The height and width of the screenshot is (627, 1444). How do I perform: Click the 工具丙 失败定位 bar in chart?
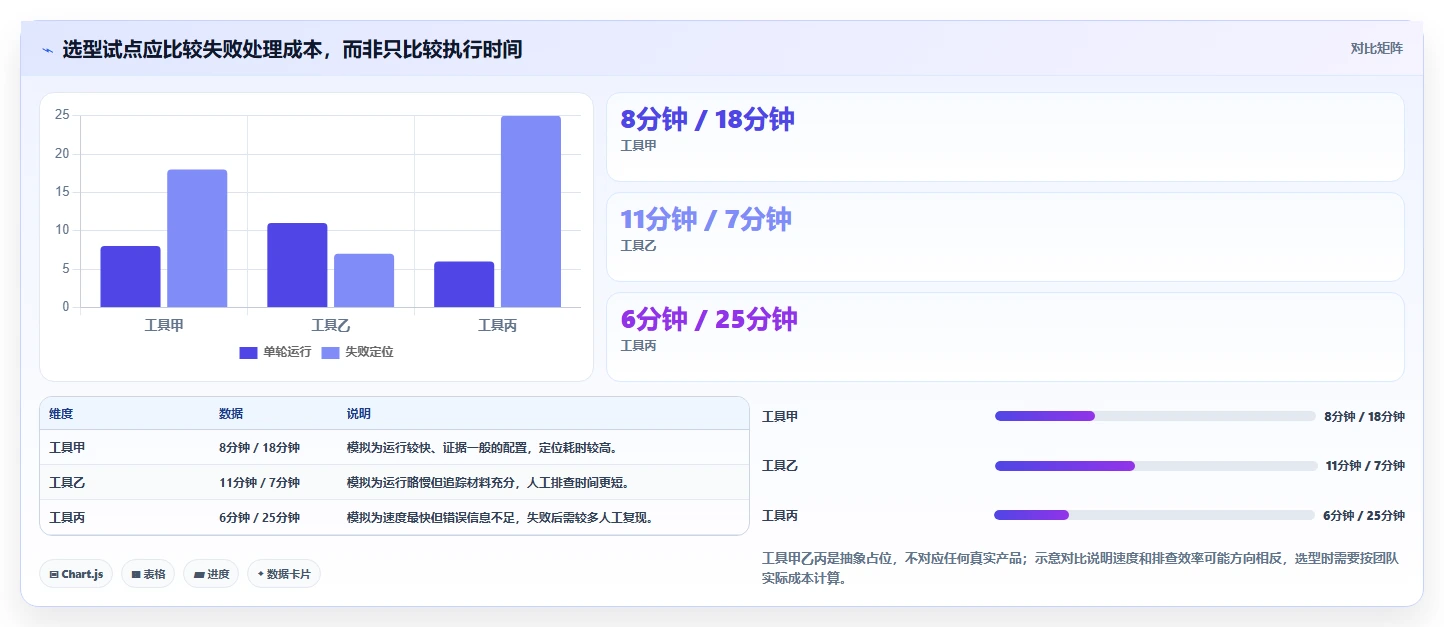pyautogui.click(x=531, y=211)
